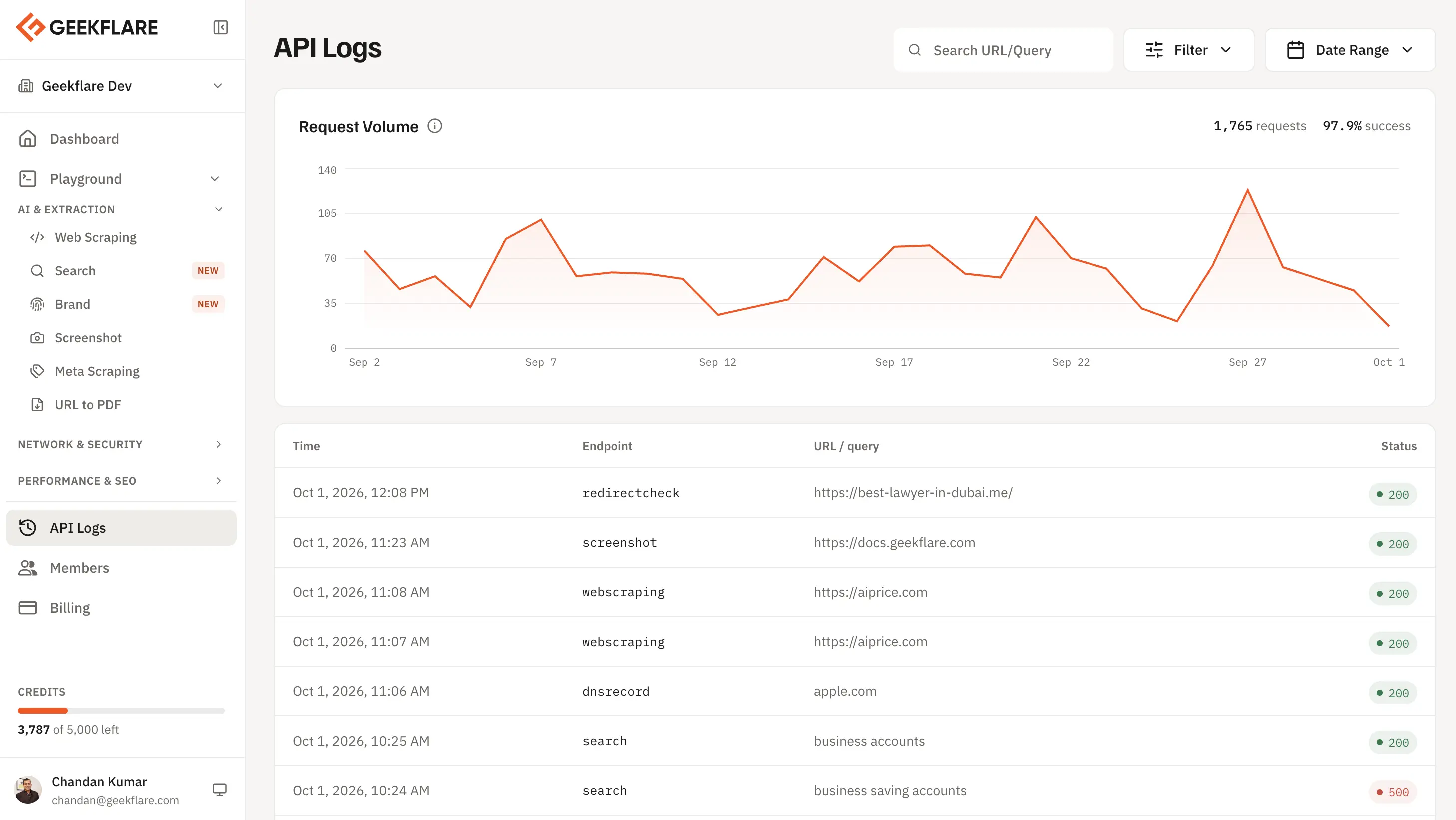
Task: Click the credits usage progress bar
Action: point(121,711)
